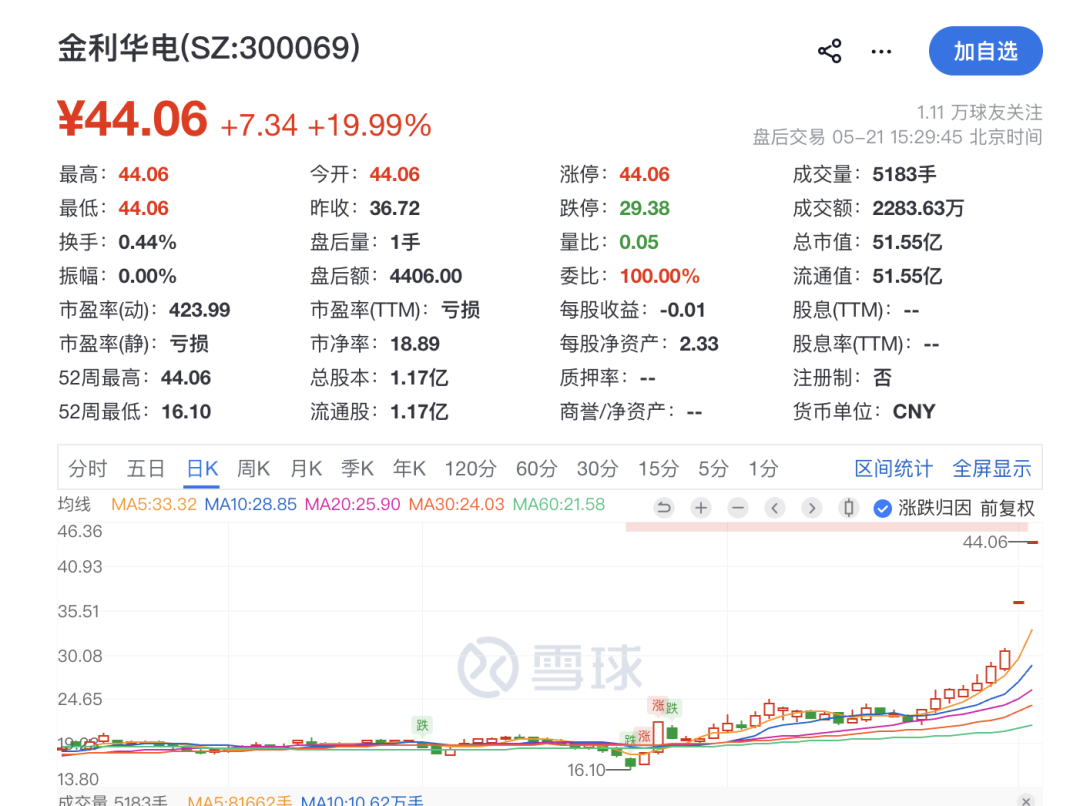Image resolution: width=1080 pixels, height=806 pixels.
Task: Click the 昨收 value 36.72
Action: [x=395, y=208]
